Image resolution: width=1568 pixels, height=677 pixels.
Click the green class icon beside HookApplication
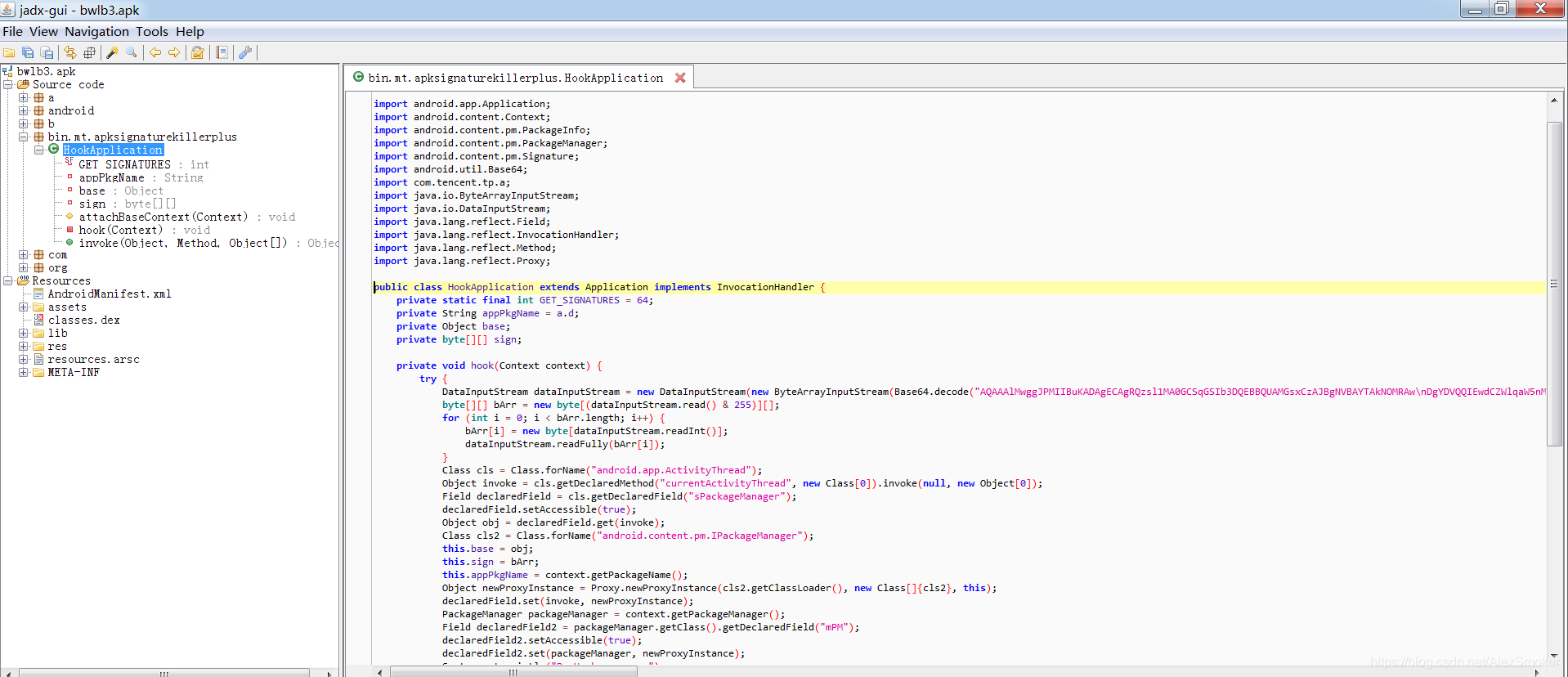point(54,149)
